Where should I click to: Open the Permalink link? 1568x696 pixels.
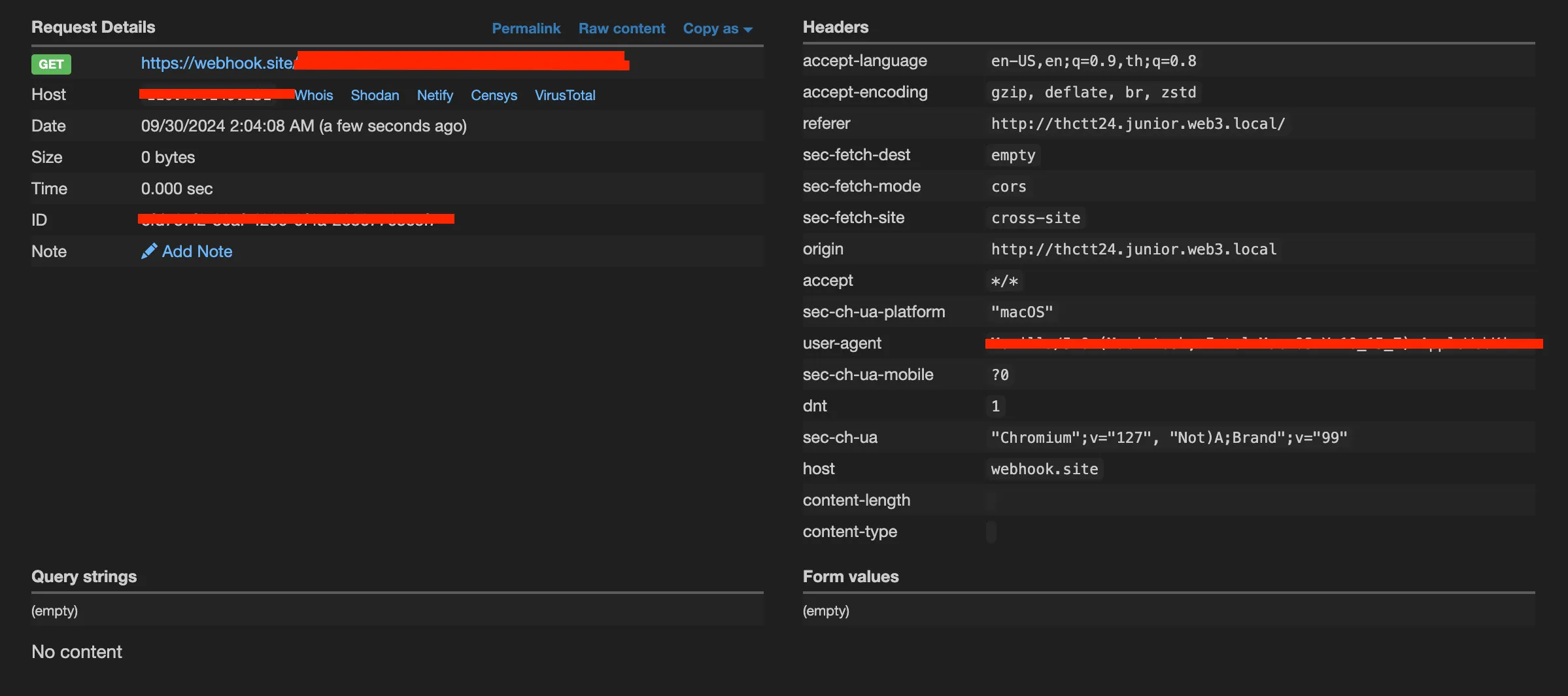pyautogui.click(x=526, y=29)
